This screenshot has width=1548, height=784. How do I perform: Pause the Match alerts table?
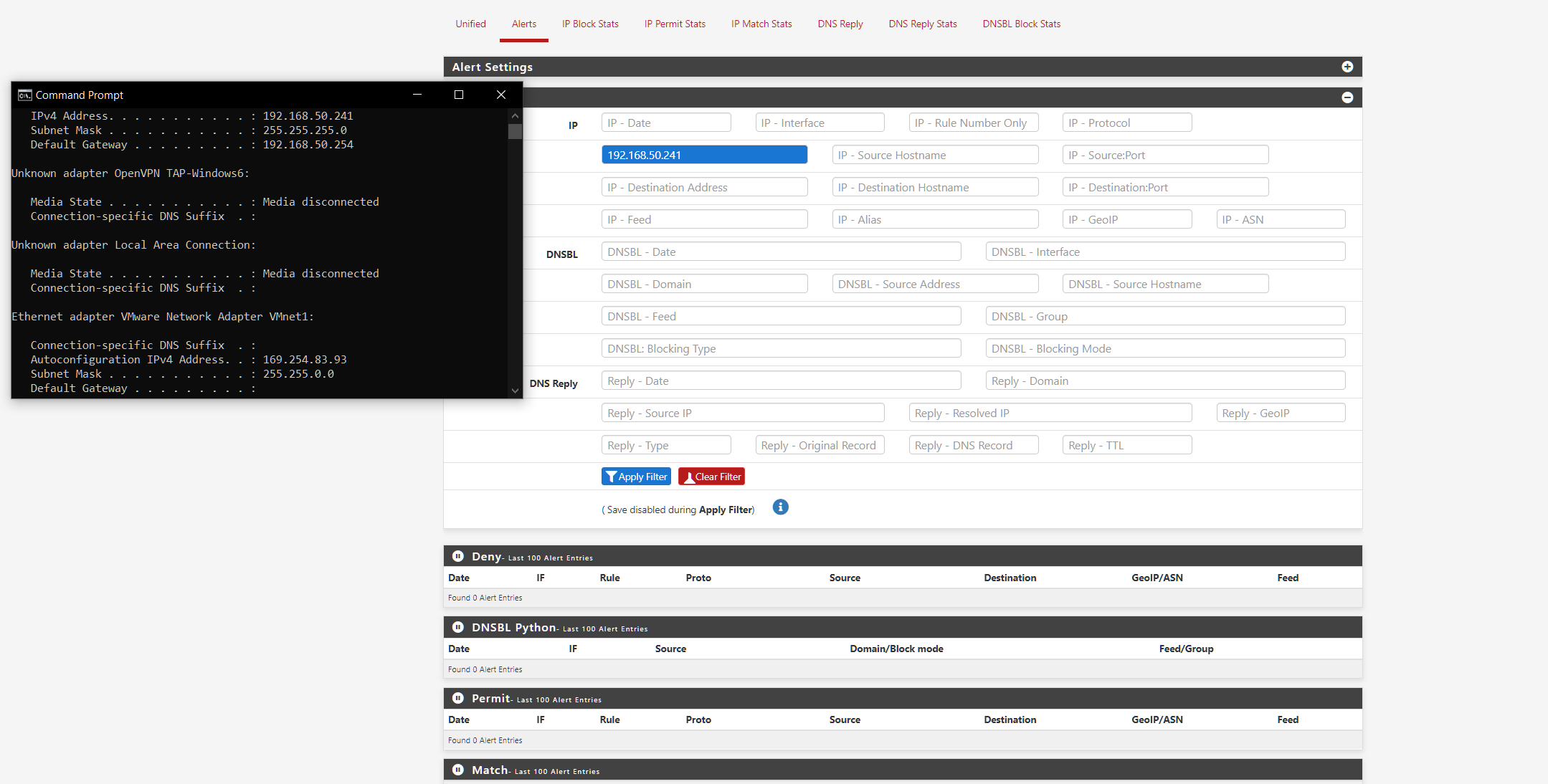pyautogui.click(x=458, y=770)
